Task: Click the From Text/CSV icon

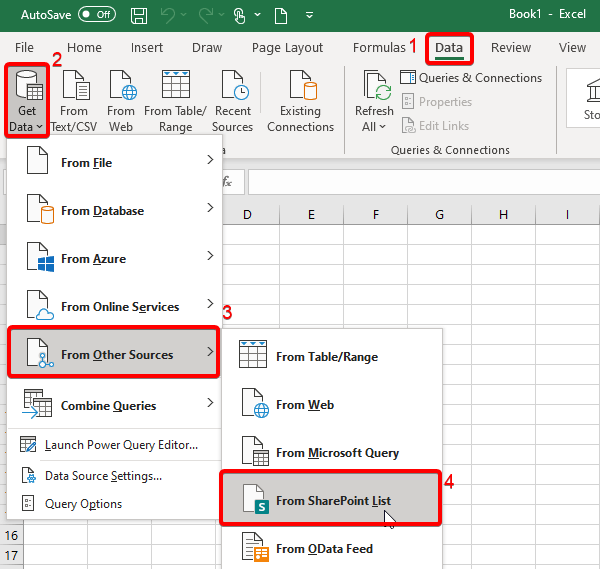Action: click(75, 87)
